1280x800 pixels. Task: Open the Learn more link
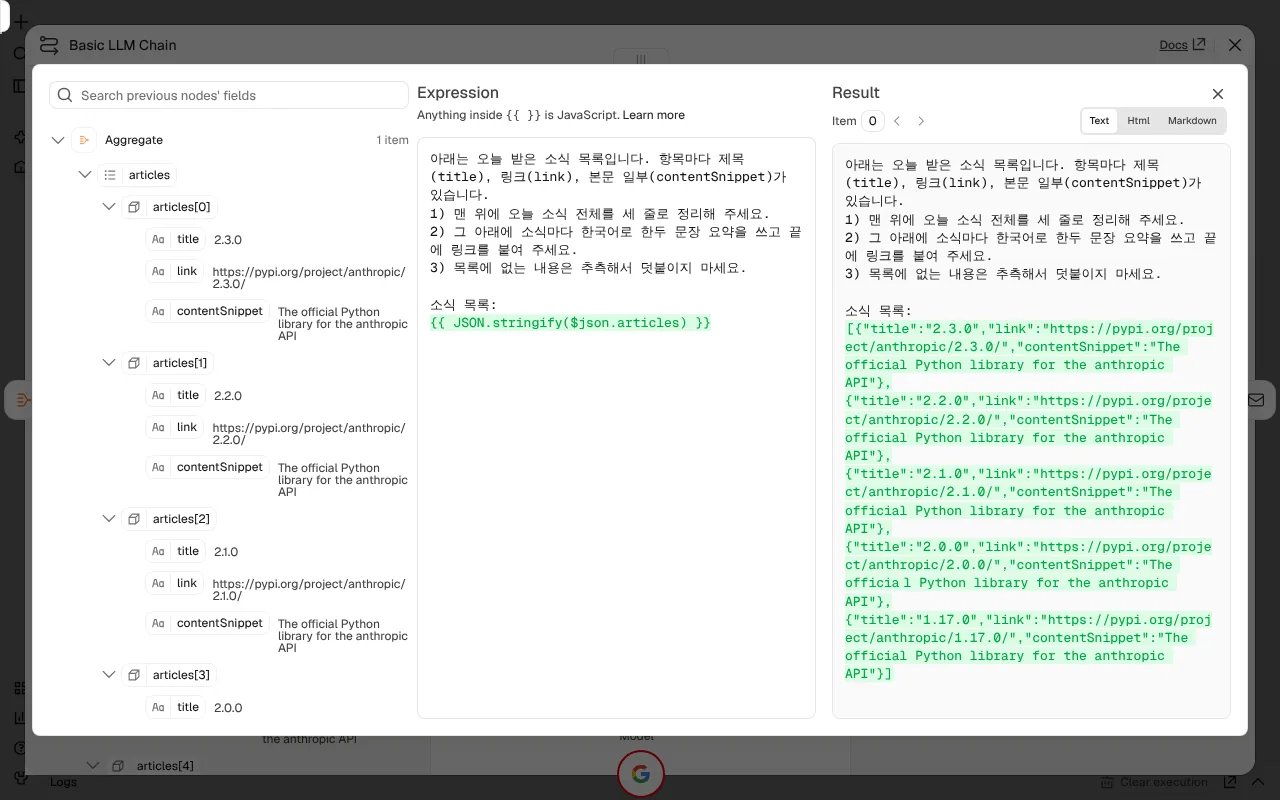coord(654,115)
